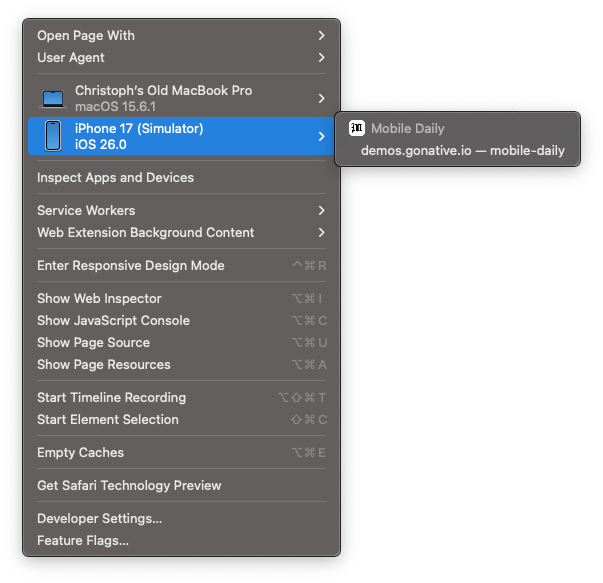
Task: Choose Get Safari Technology Preview
Action: click(x=181, y=485)
